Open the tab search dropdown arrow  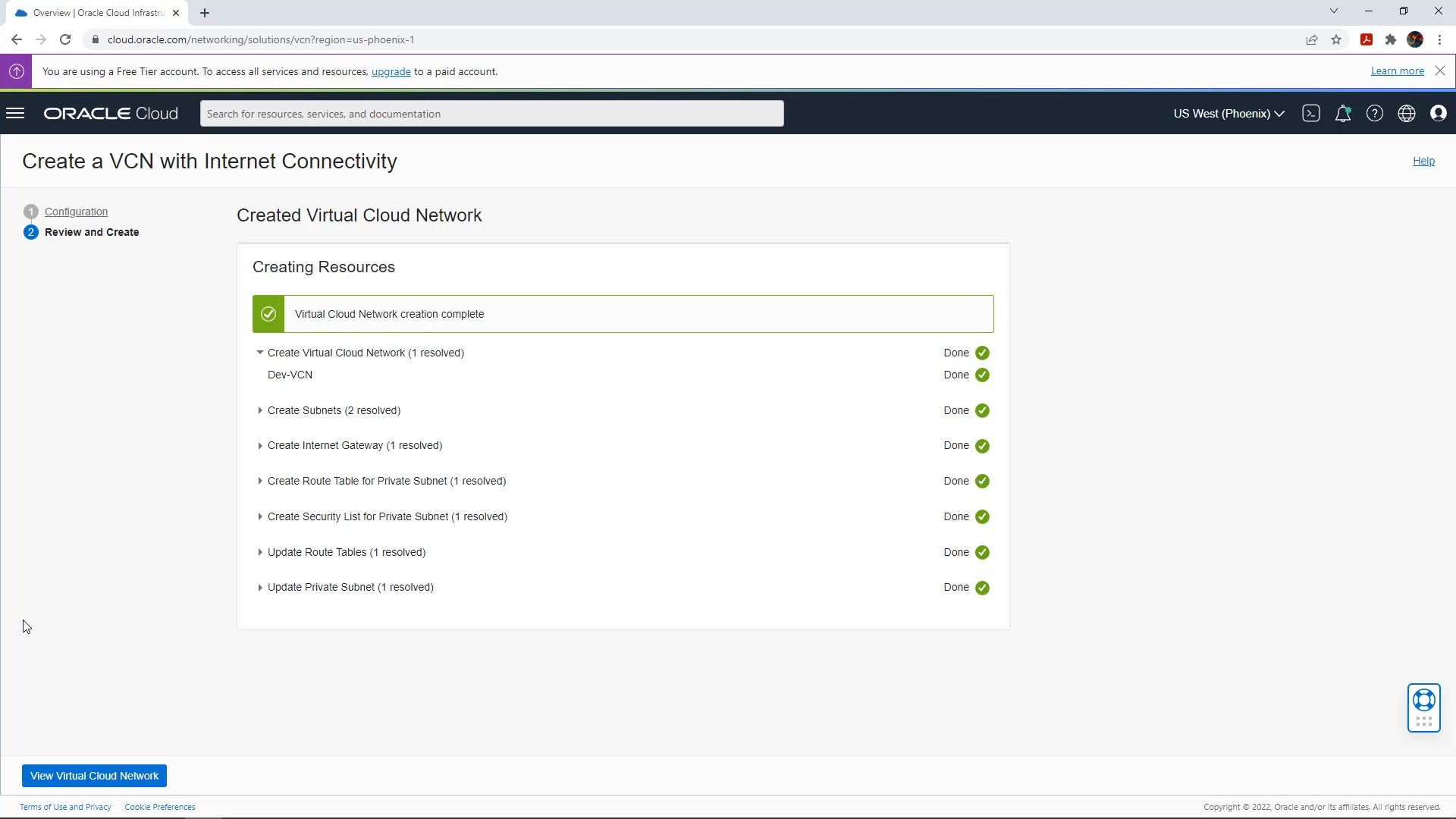point(1334,11)
